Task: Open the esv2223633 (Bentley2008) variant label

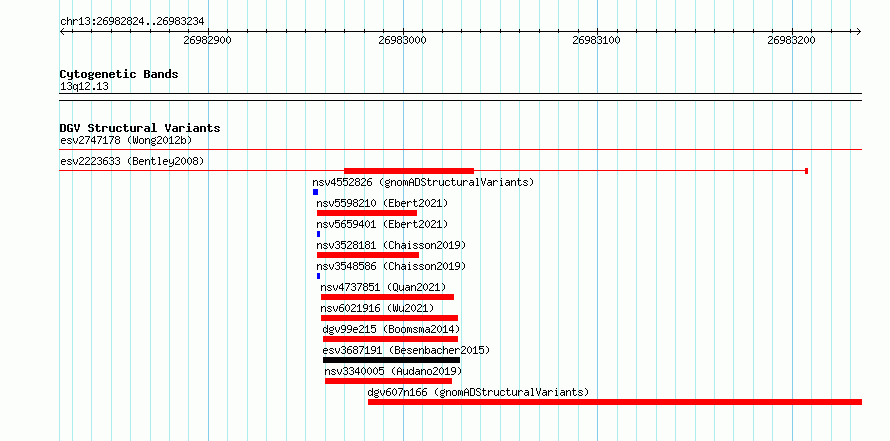Action: click(132, 162)
